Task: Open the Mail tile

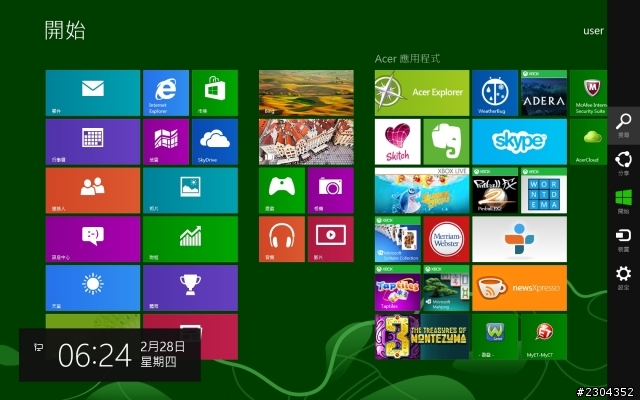Action: [93, 93]
